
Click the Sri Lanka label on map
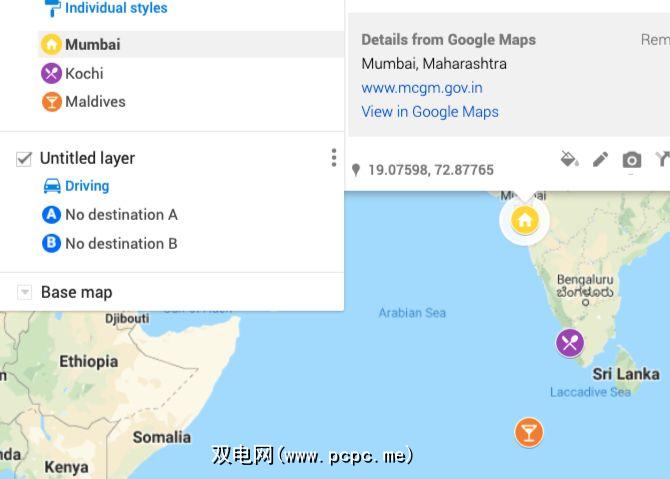point(626,374)
